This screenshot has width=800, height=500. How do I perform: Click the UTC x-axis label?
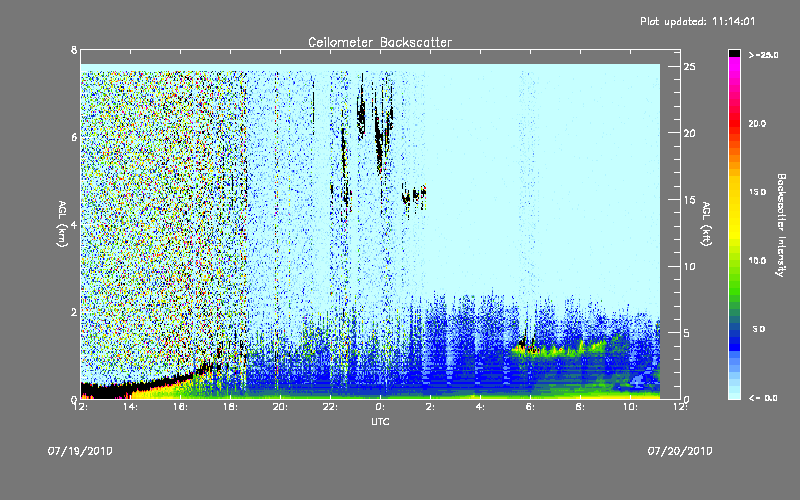tap(380, 421)
